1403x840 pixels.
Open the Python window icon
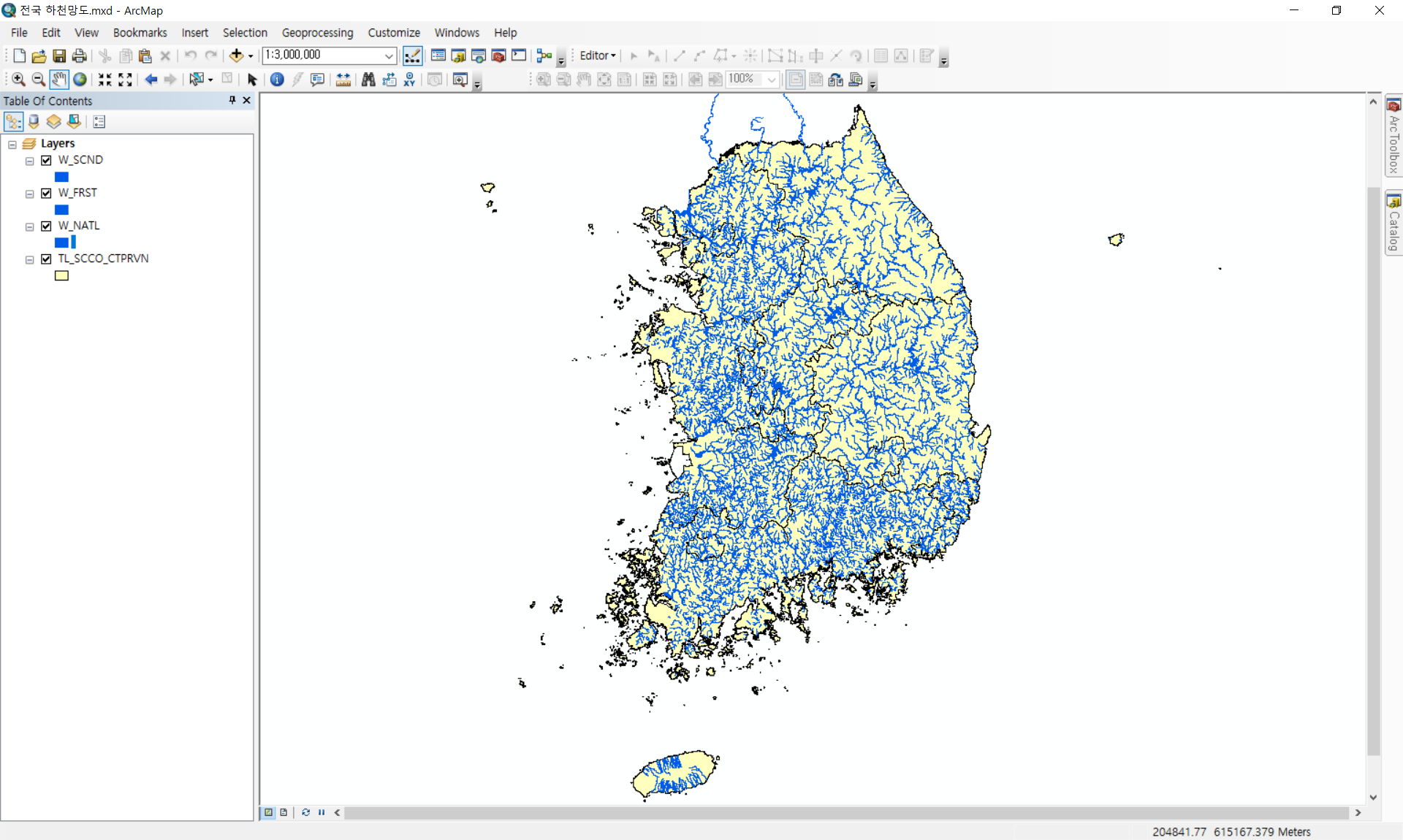(519, 56)
